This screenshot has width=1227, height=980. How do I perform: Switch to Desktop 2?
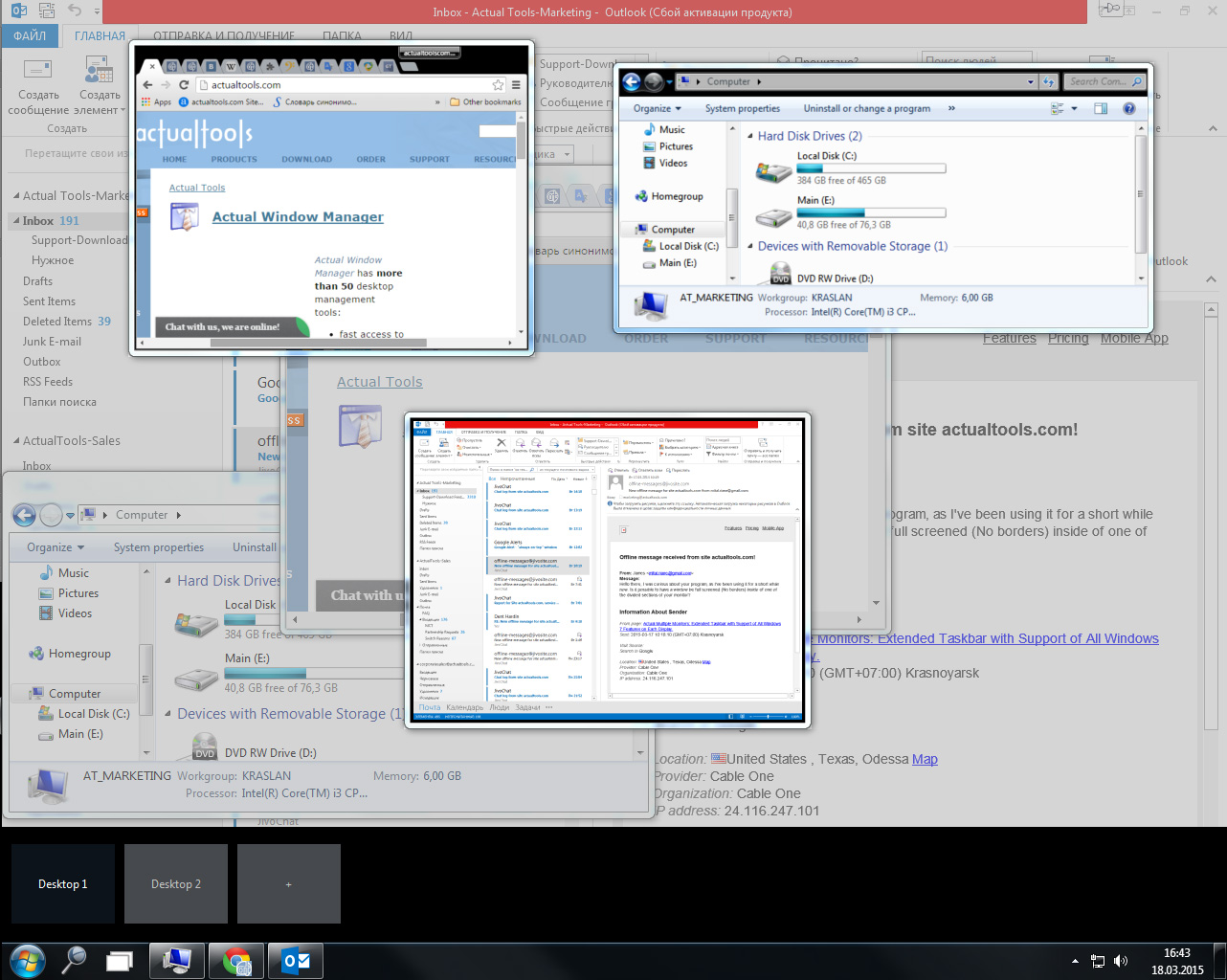point(176,883)
